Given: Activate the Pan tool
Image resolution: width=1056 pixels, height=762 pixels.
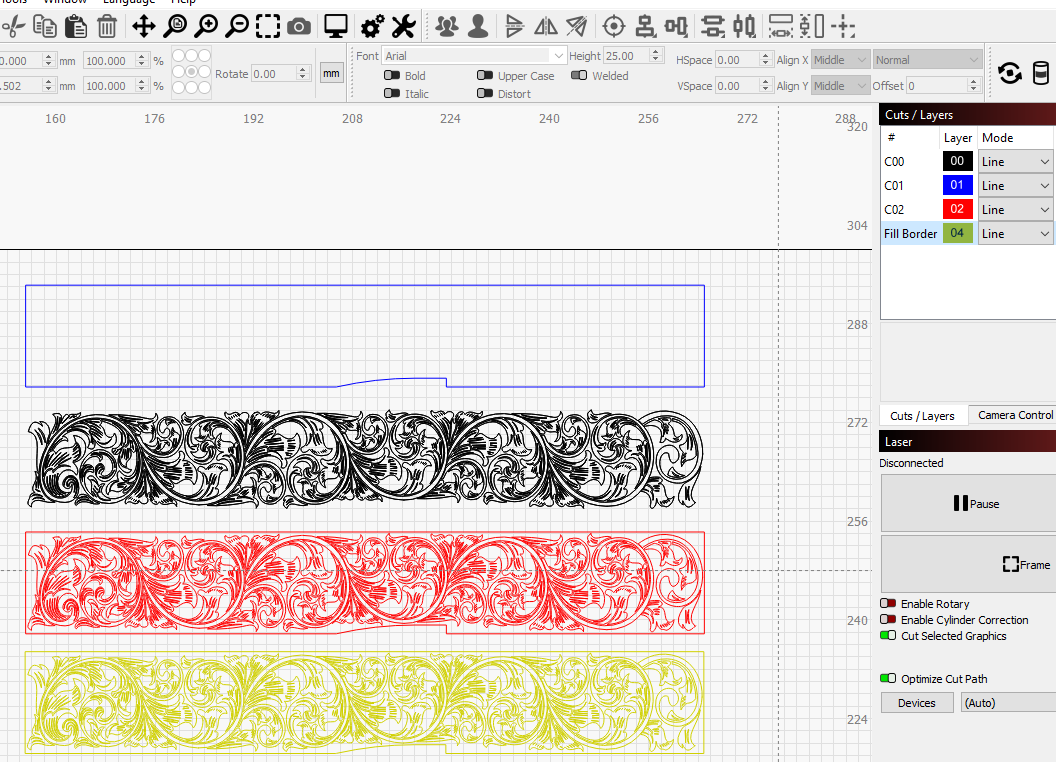Looking at the screenshot, I should [144, 26].
